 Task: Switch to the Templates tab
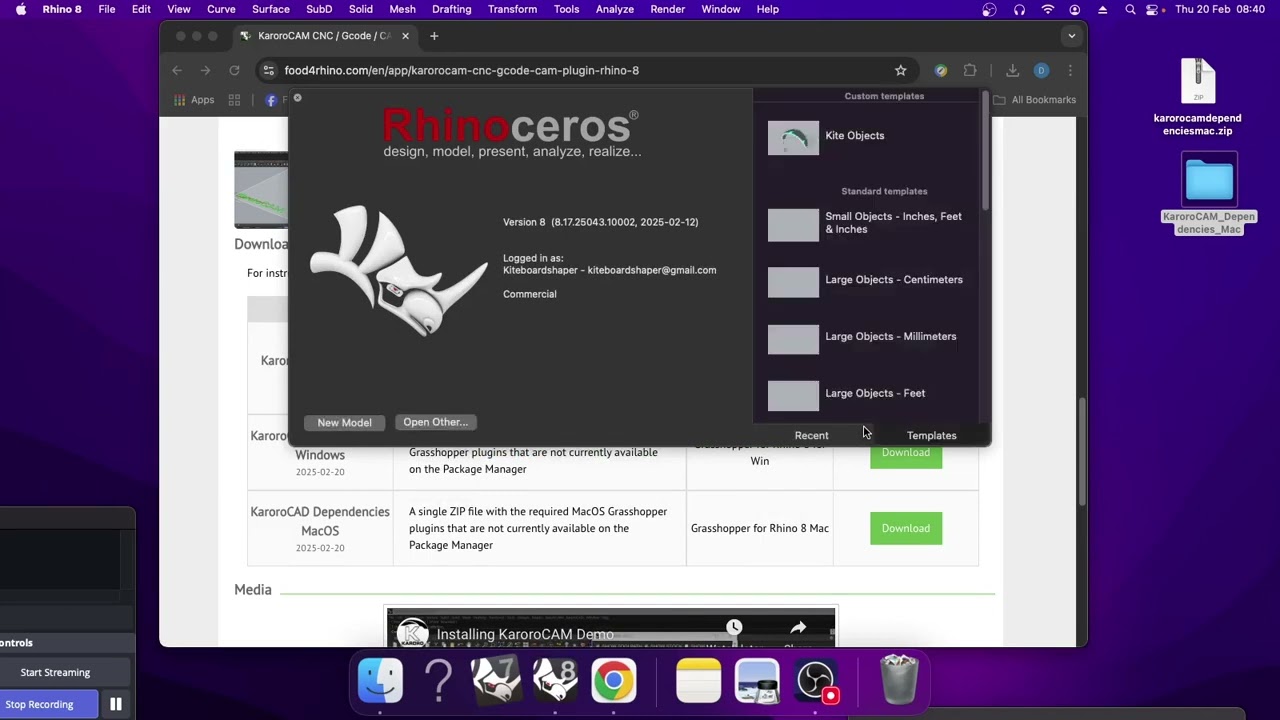point(931,435)
